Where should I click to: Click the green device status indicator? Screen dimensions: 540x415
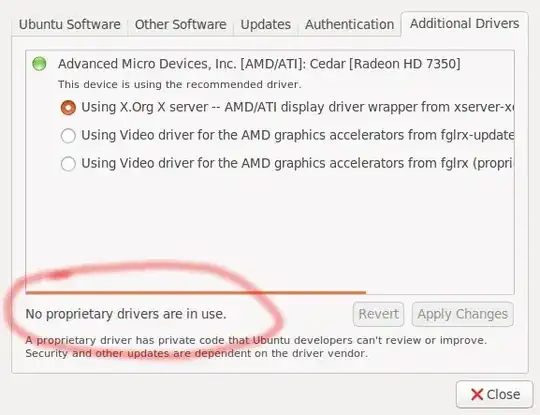pos(39,64)
